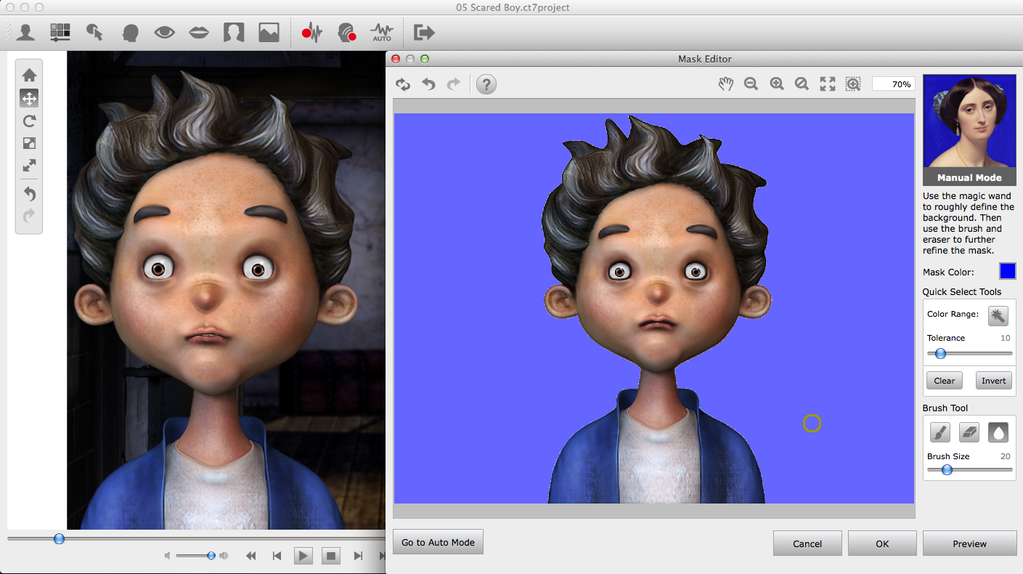Select the Color Range magic wand
Image resolution: width=1023 pixels, height=574 pixels.
998,316
